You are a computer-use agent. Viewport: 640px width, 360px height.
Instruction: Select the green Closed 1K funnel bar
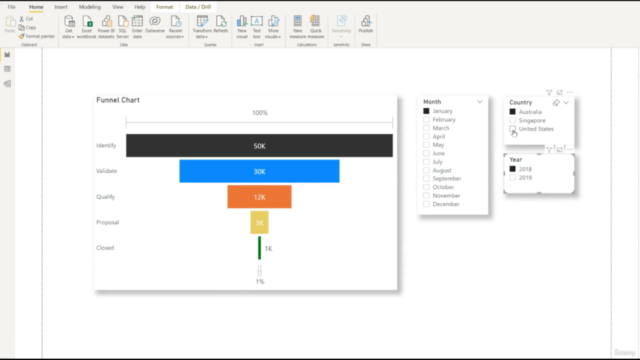click(x=259, y=248)
